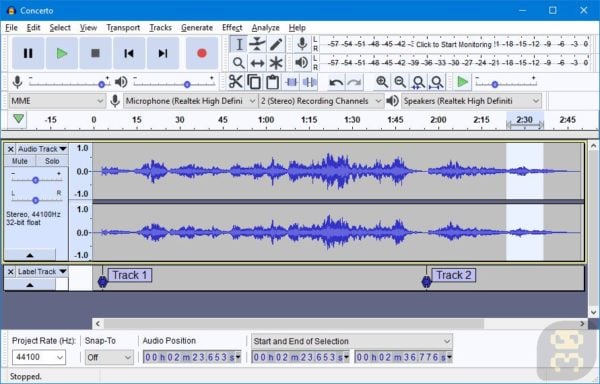Close the Audio Track with X
The width and height of the screenshot is (600, 384).
point(11,149)
